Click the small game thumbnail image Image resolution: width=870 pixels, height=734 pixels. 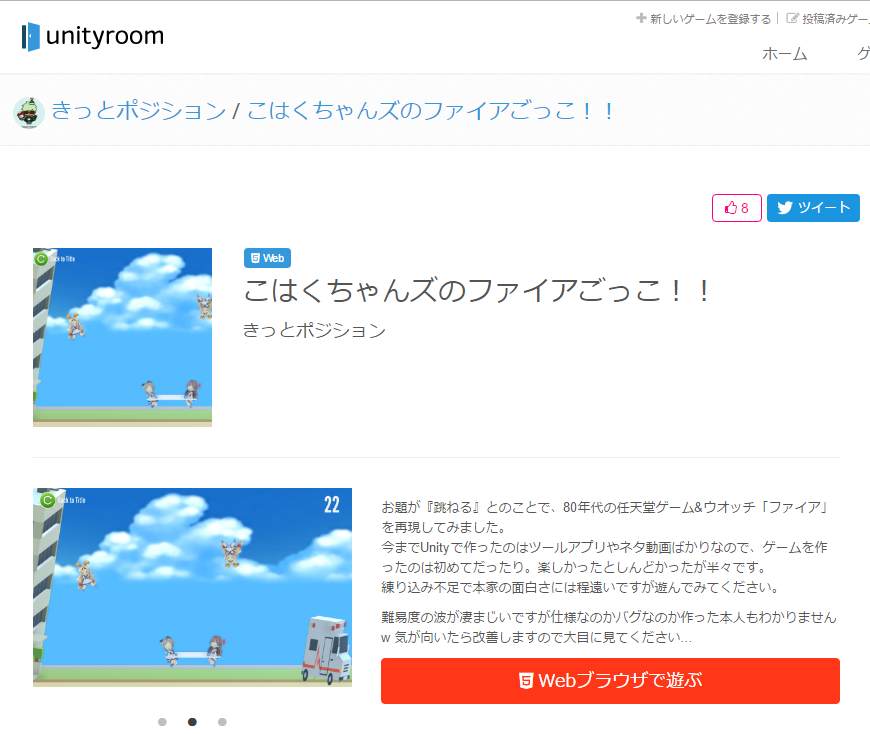[123, 337]
